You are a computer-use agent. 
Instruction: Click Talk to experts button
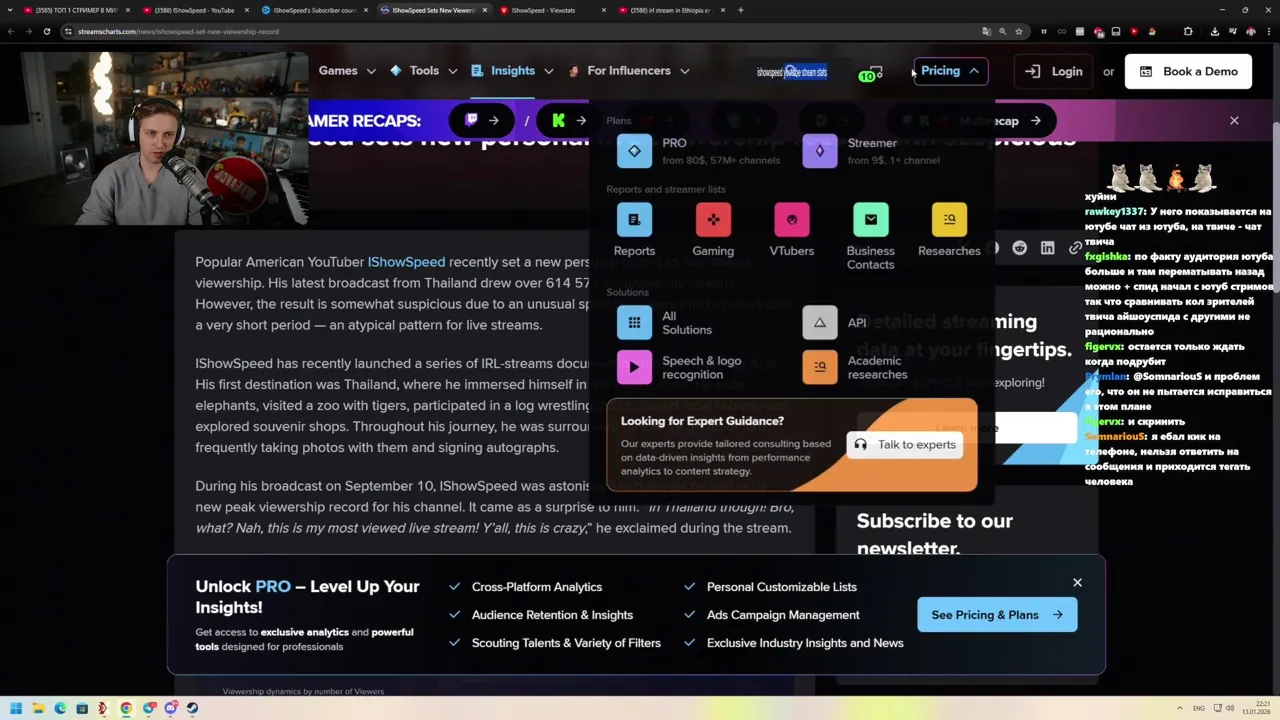(906, 445)
